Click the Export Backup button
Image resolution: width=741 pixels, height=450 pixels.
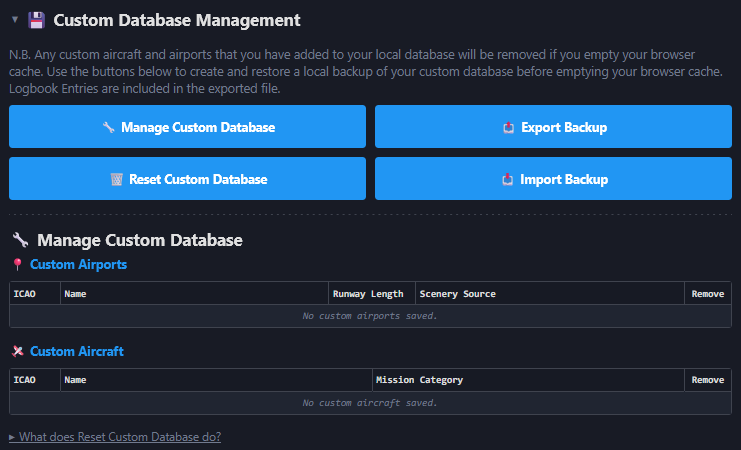(x=553, y=127)
